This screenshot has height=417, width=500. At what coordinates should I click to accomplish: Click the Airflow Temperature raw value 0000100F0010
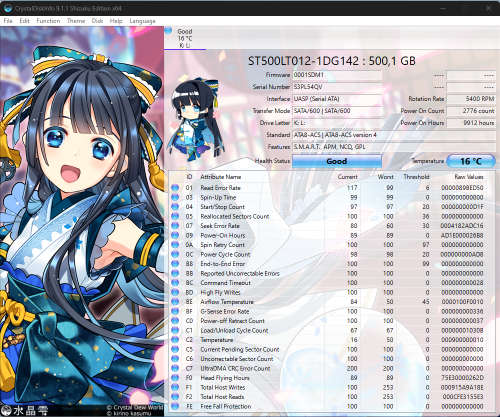(x=463, y=302)
